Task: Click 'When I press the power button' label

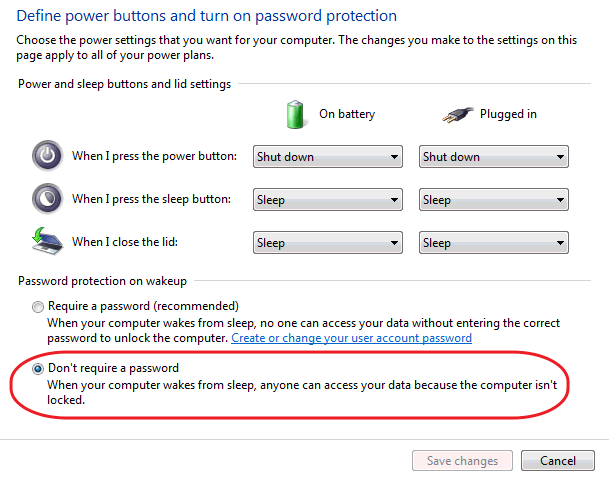Action: coord(154,157)
